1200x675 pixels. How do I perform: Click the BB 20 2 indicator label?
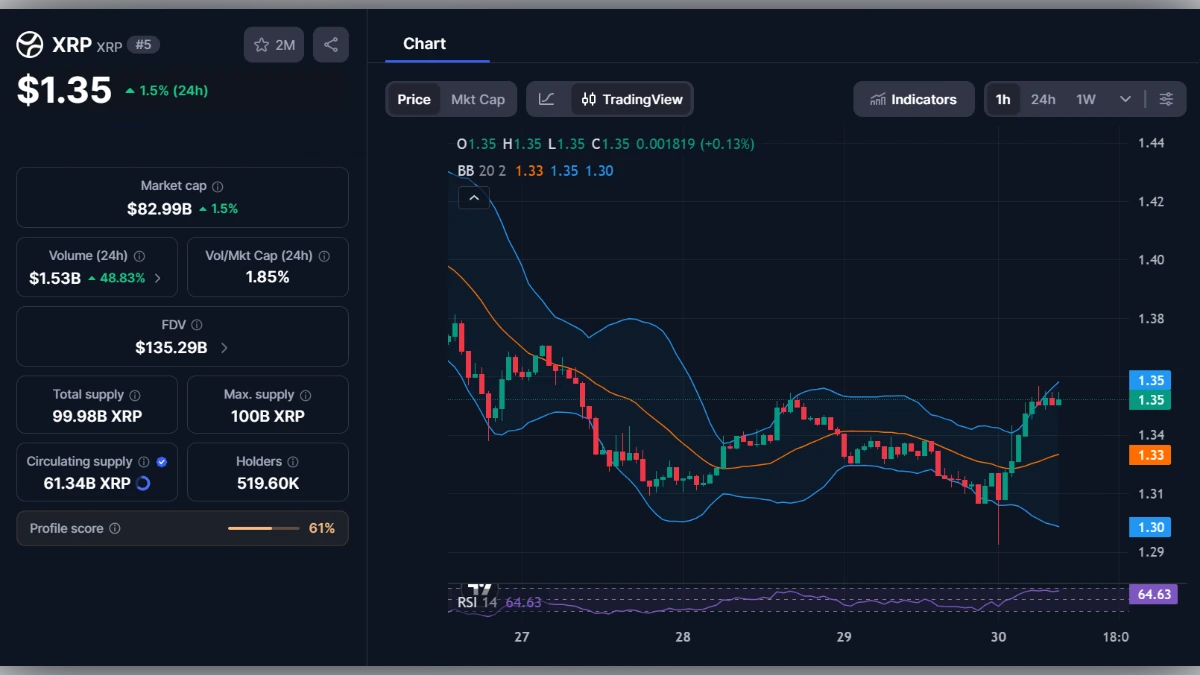(x=482, y=171)
